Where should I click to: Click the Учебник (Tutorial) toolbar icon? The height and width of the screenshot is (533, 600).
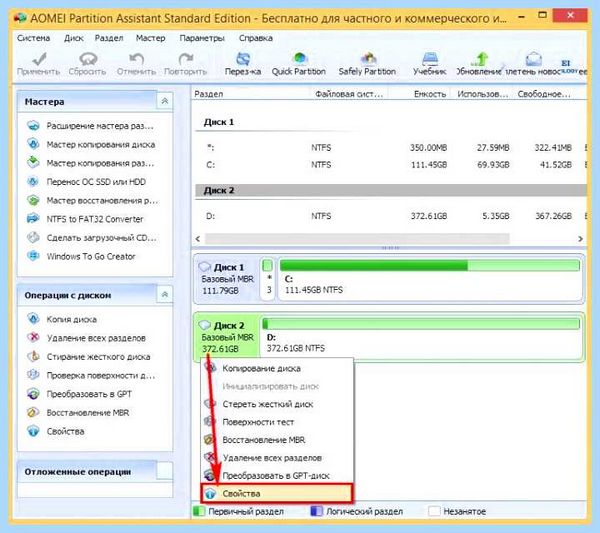tap(430, 64)
